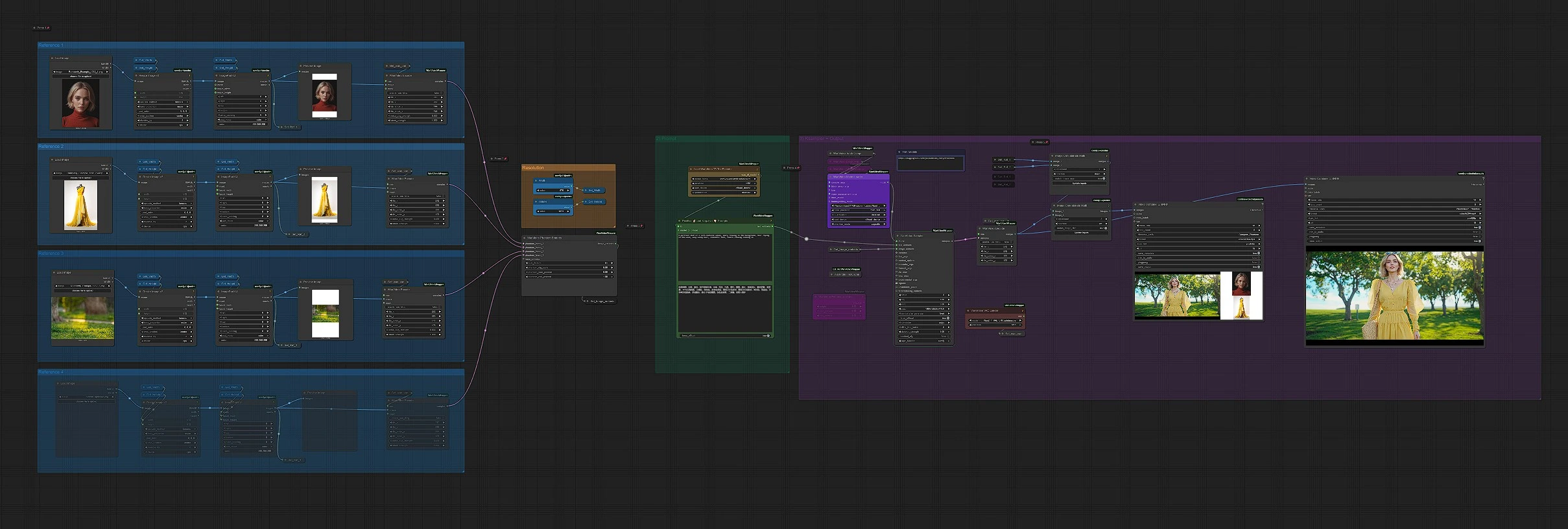Select the Reference 2 group title
The image size is (1568, 529).
(x=51, y=147)
